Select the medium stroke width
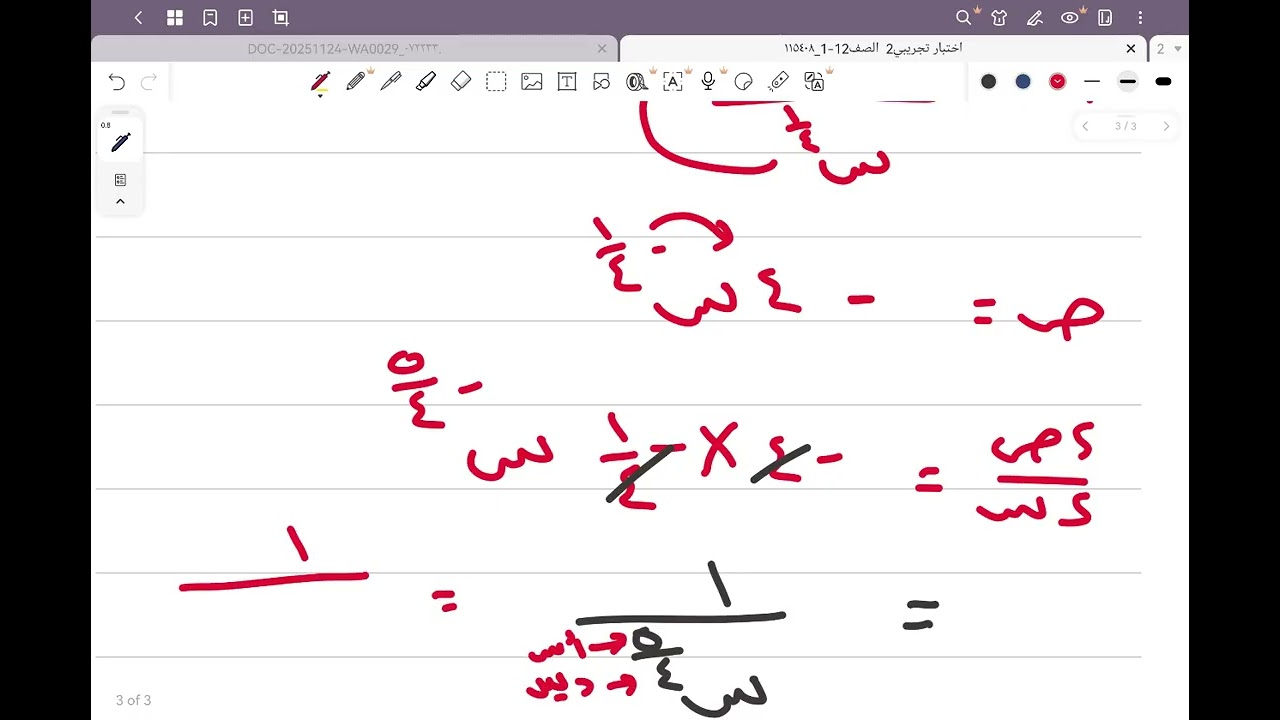Viewport: 1280px width, 720px height. pyautogui.click(x=1127, y=82)
